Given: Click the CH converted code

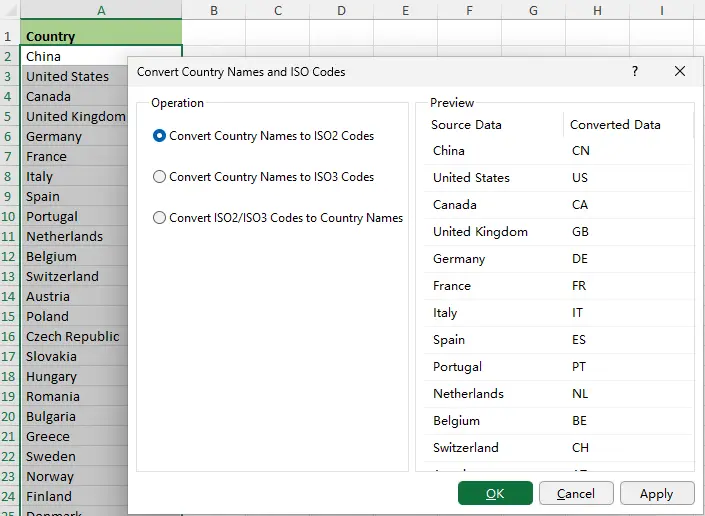Looking at the screenshot, I should (x=580, y=447).
